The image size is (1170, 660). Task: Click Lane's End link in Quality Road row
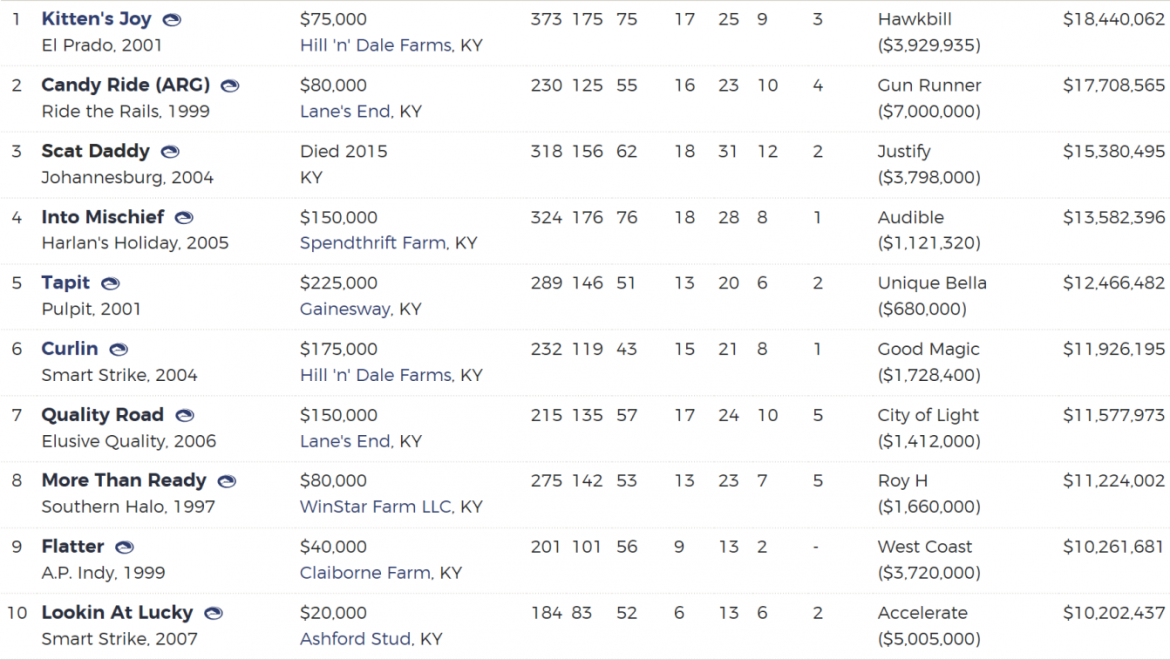345,441
